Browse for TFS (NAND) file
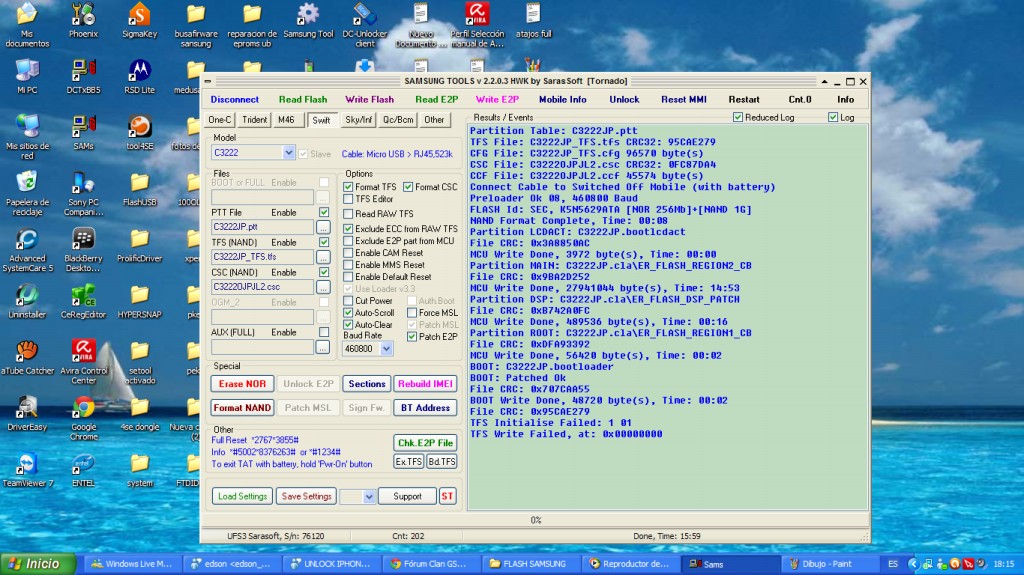1024x575 pixels. point(323,257)
